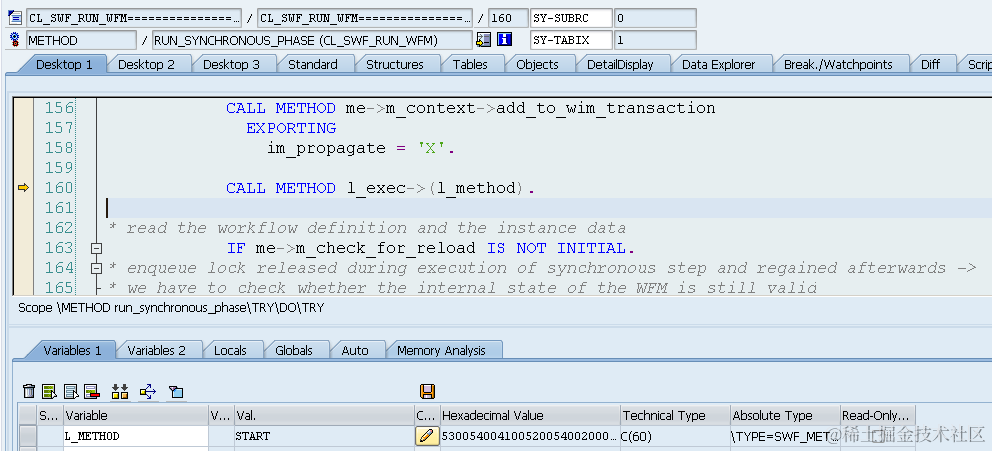Switch to the Desktop 3 tab

point(231,64)
